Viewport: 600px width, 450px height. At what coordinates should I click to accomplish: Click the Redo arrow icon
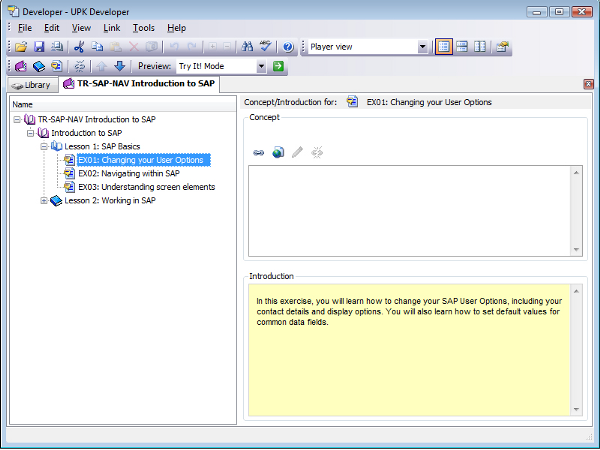(x=192, y=47)
